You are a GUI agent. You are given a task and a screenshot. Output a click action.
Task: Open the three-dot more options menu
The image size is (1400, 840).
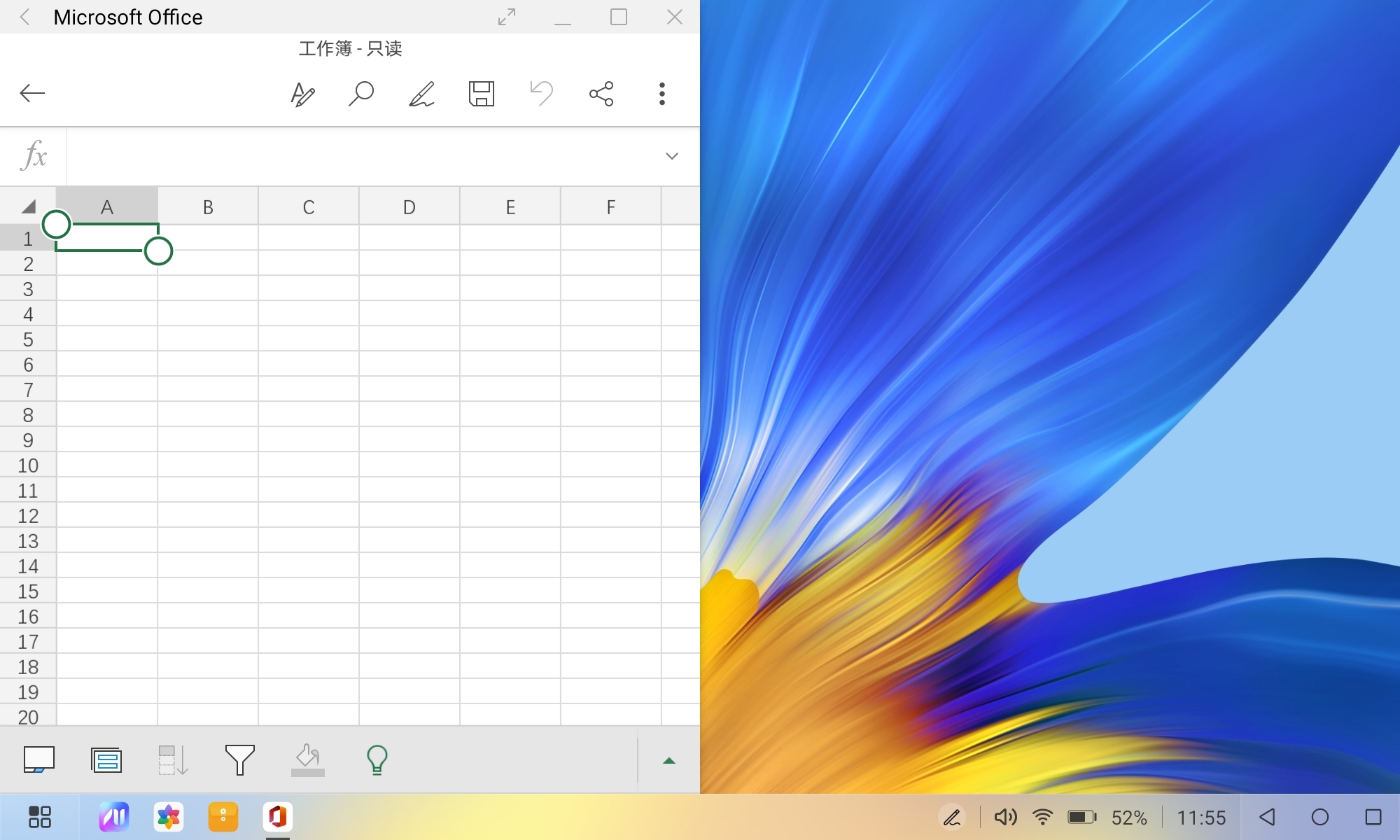(x=661, y=94)
